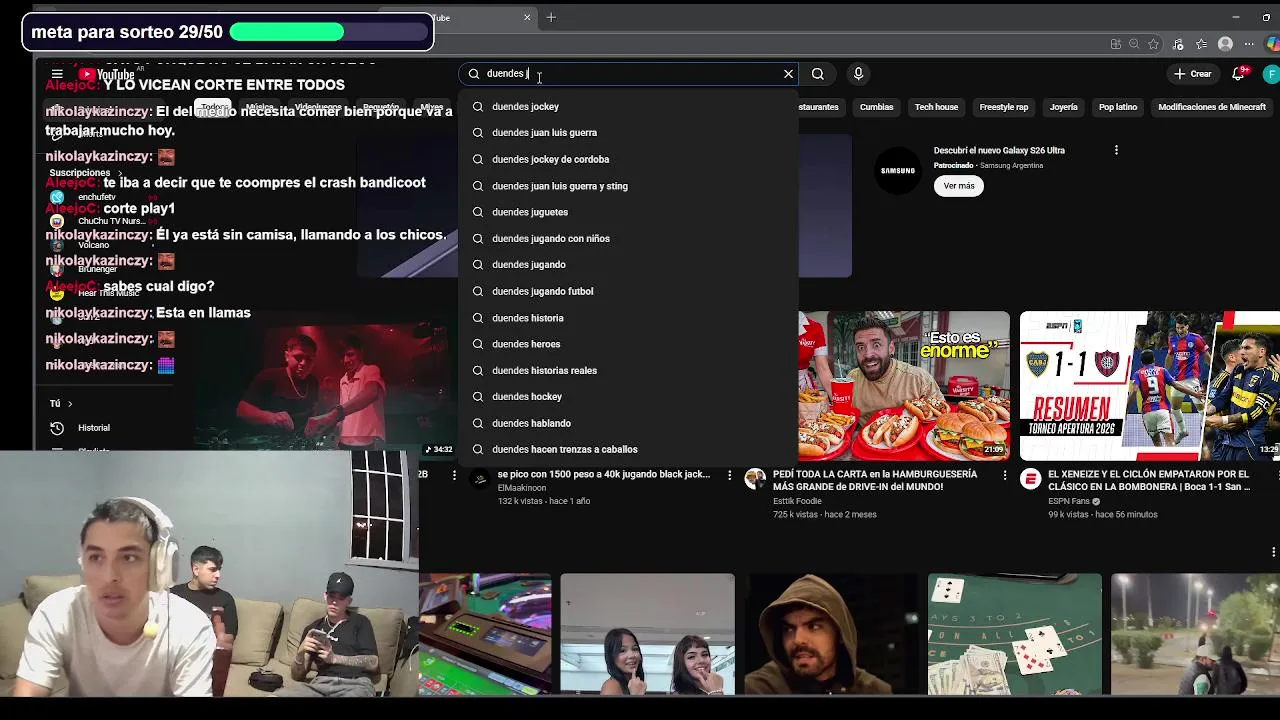Viewport: 1280px width, 720px height.
Task: Add this page to browser favorites (star)
Action: click(1153, 44)
